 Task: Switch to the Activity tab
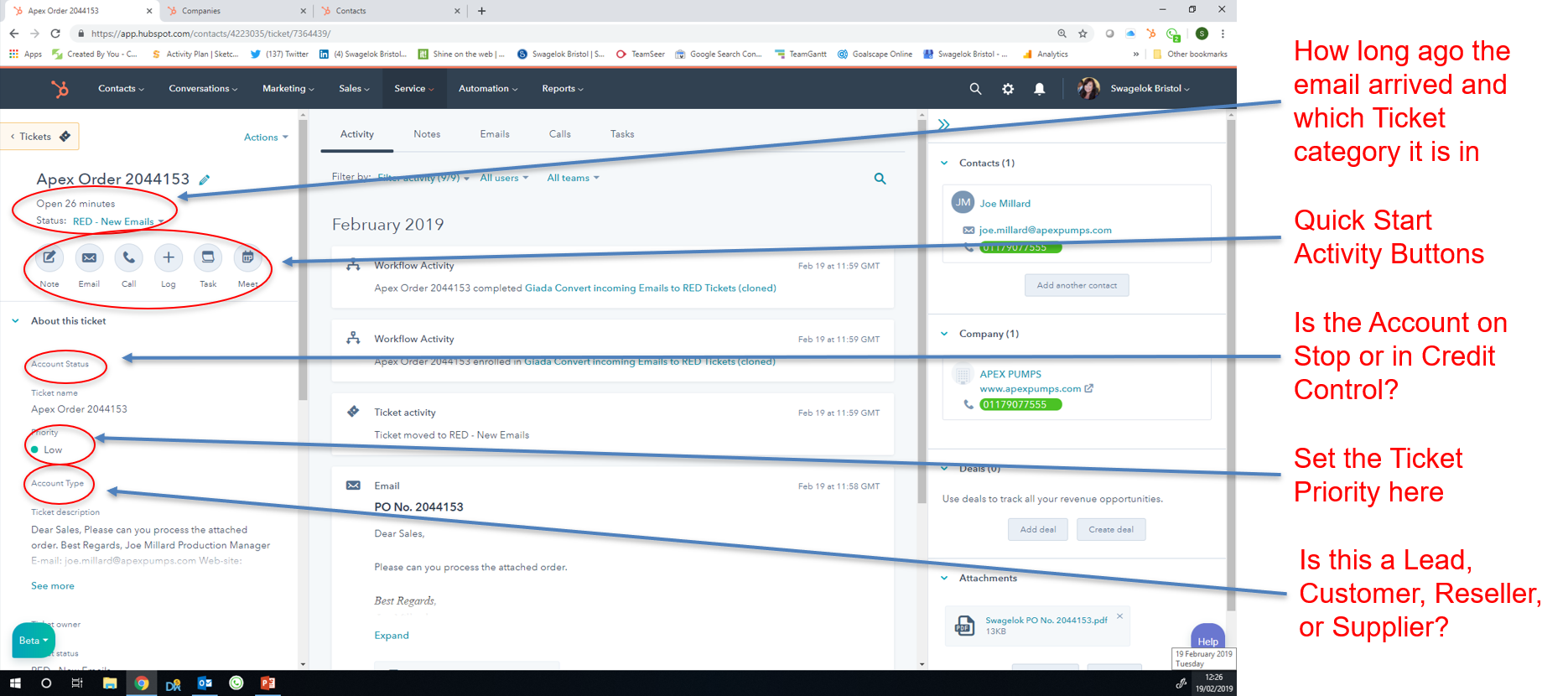point(357,134)
